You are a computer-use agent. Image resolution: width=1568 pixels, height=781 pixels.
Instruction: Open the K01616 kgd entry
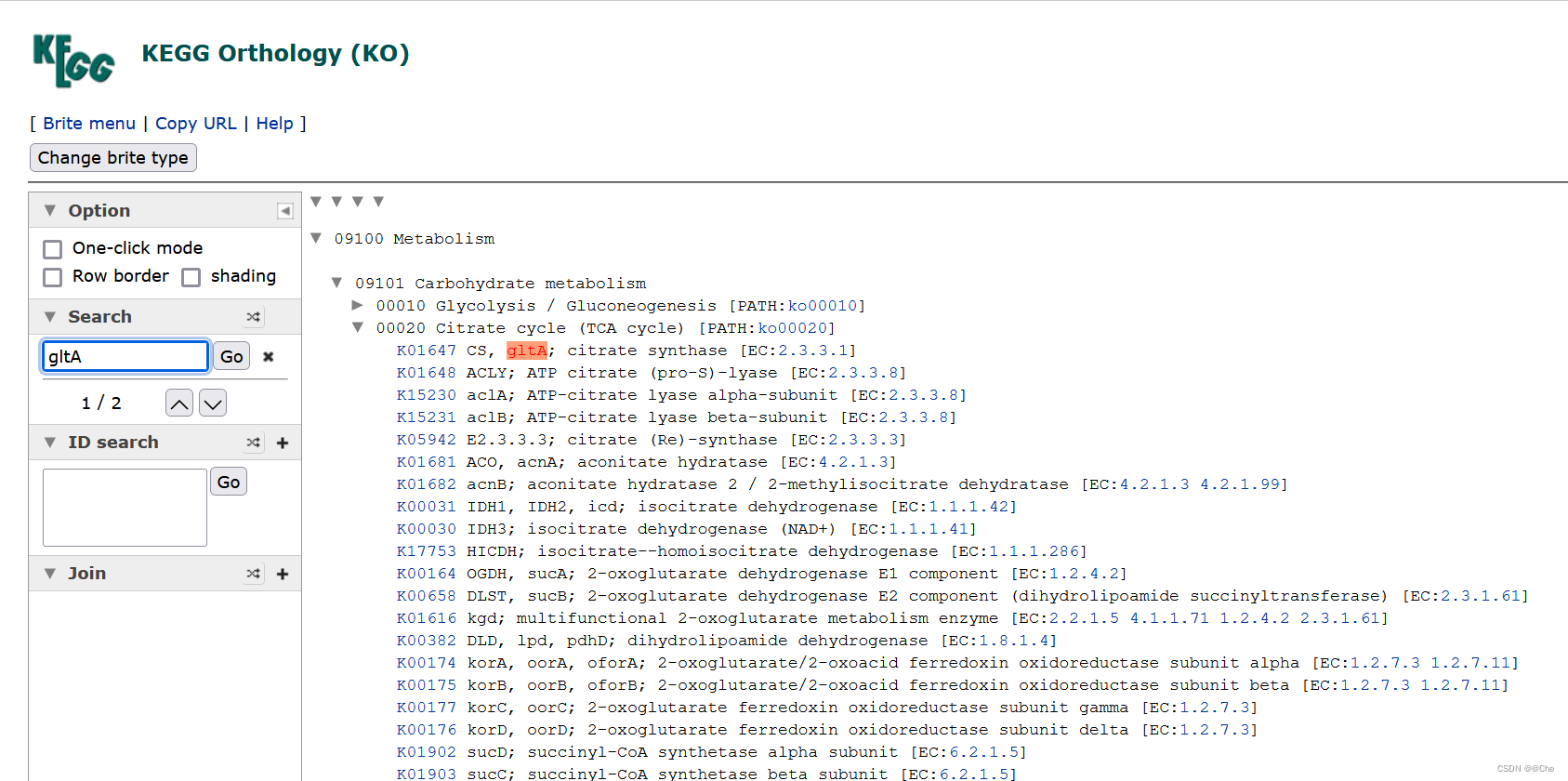click(x=427, y=618)
